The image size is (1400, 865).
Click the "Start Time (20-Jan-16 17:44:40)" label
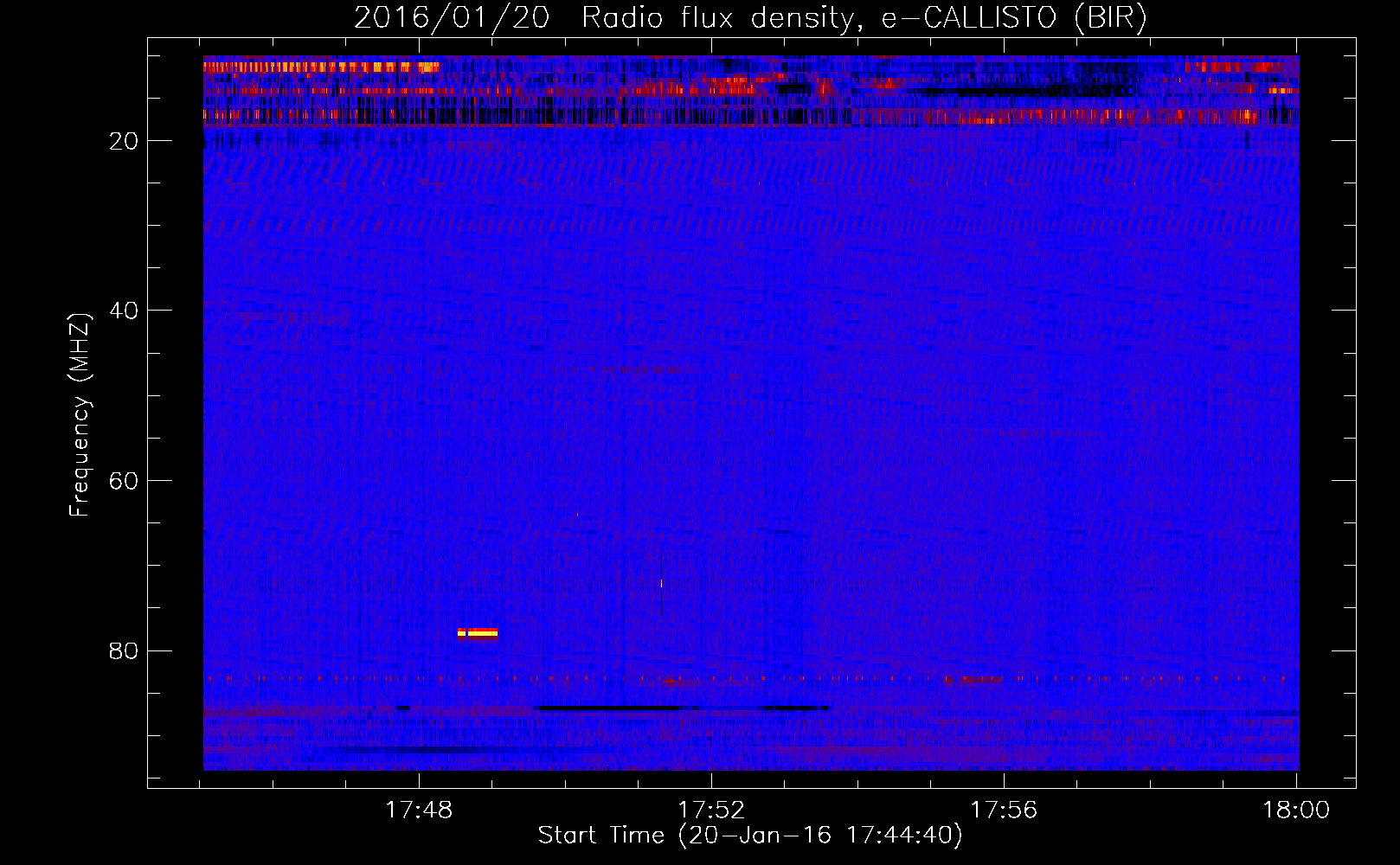click(749, 836)
